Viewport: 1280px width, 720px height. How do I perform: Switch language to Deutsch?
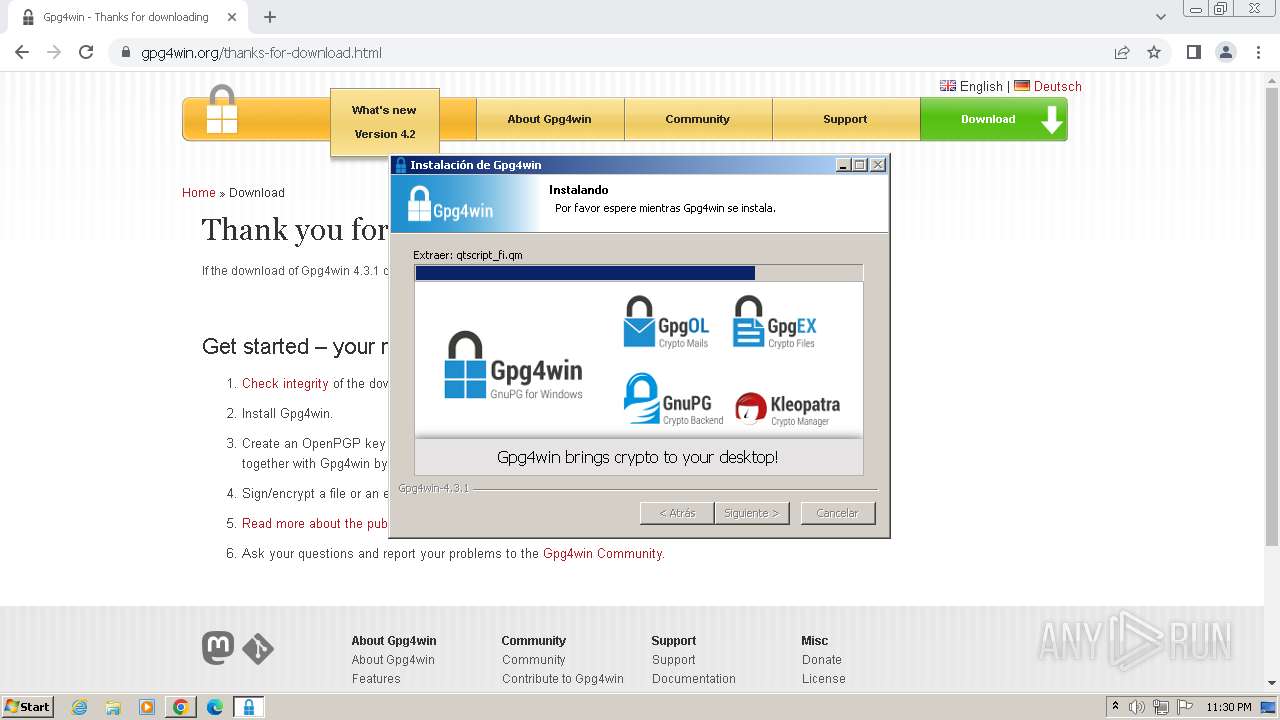pyautogui.click(x=1048, y=87)
